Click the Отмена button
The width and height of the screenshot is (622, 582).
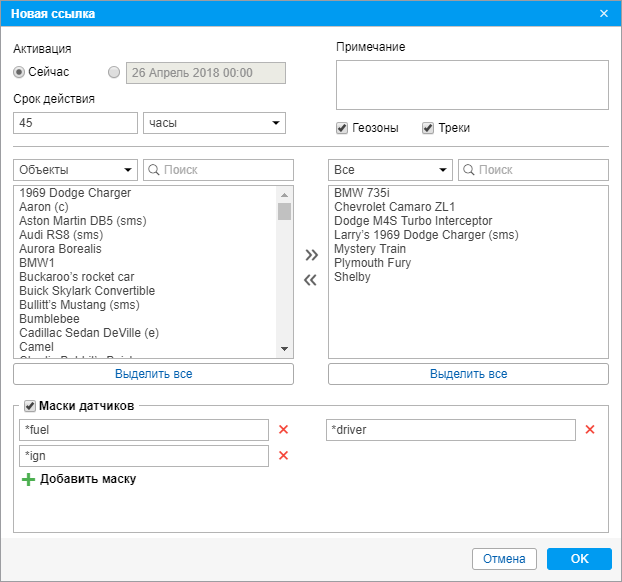tap(504, 559)
